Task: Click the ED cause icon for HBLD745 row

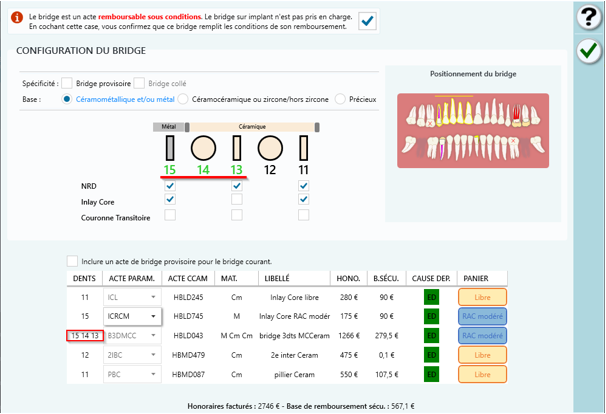Action: pos(431,316)
